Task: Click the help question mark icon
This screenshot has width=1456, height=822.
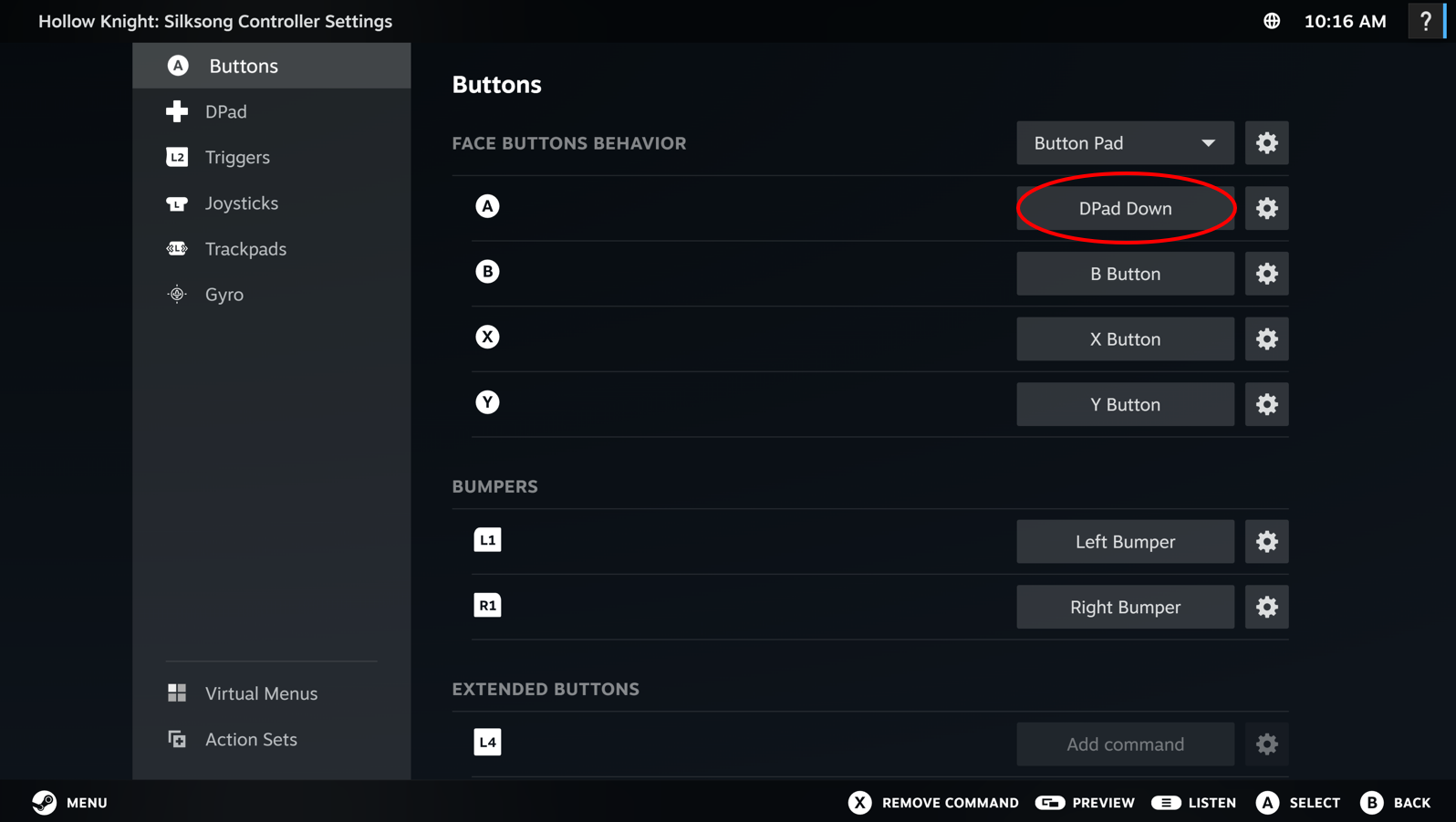Action: (x=1426, y=21)
